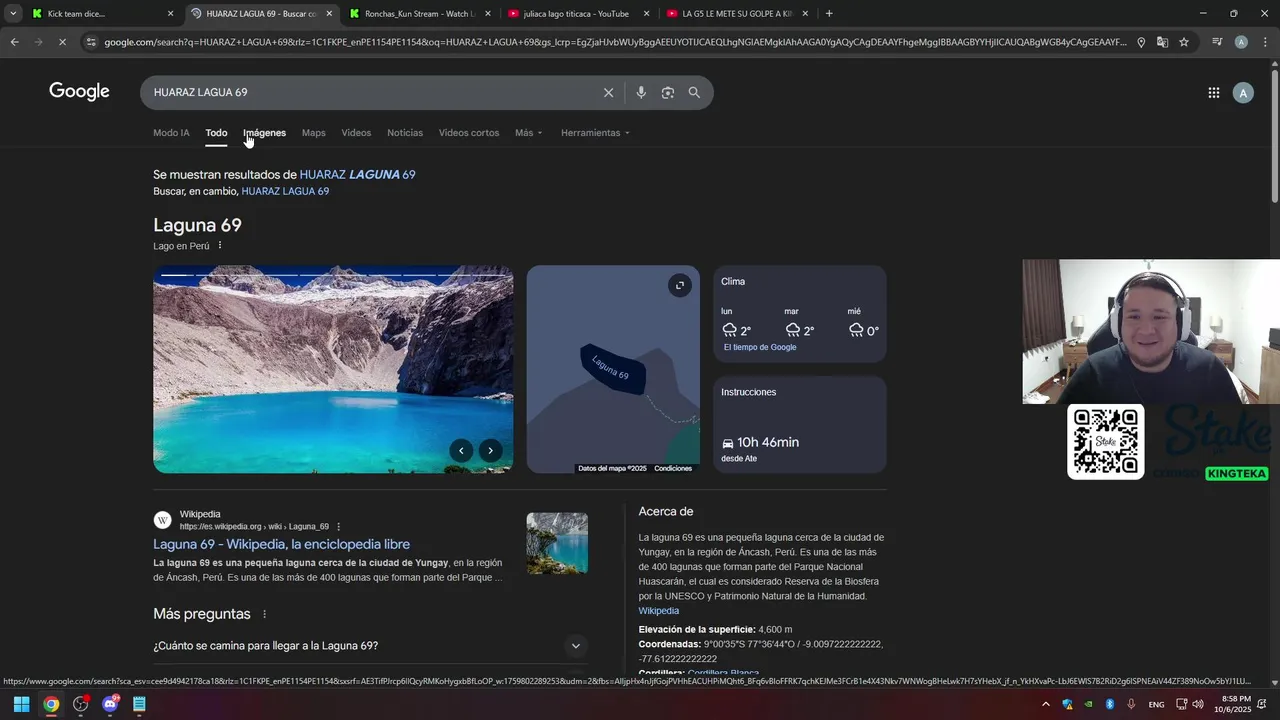Expand the Más search filters dropdown
The image size is (1280, 720).
click(x=529, y=133)
